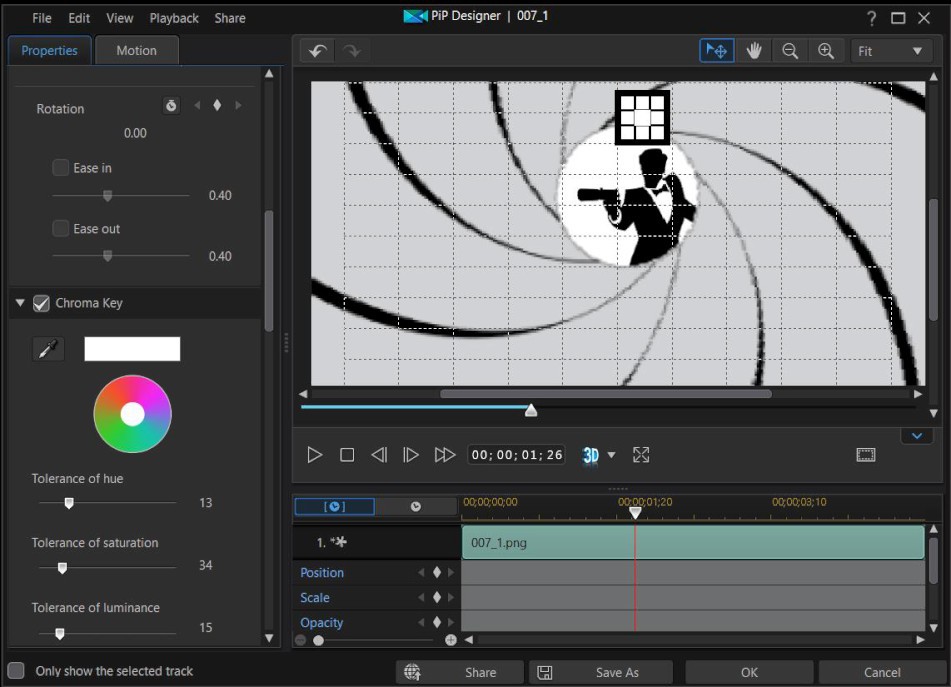The width and height of the screenshot is (951, 687).
Task: Click the Rotation value 0.00
Action: click(135, 133)
